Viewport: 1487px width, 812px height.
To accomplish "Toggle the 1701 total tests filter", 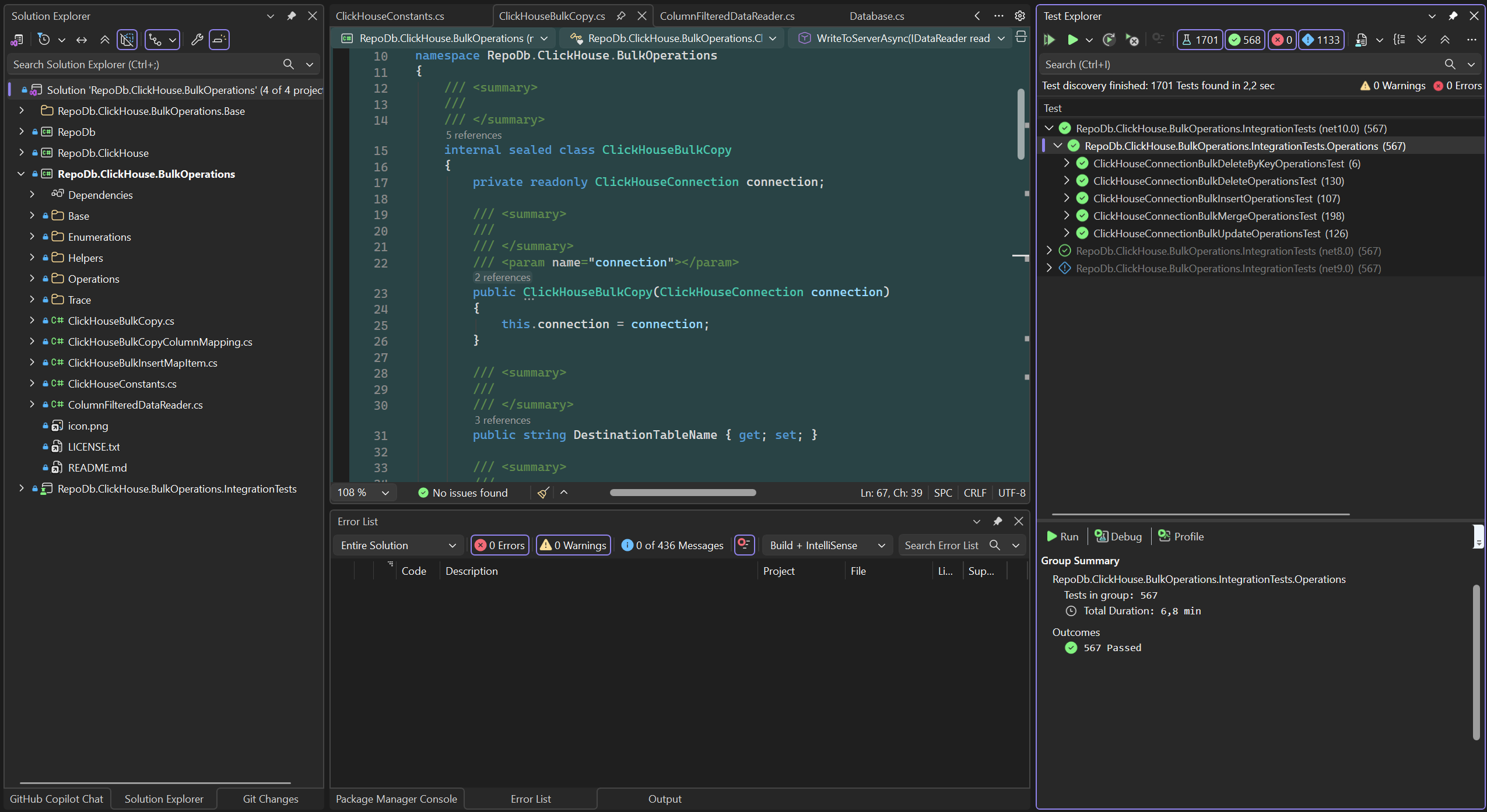I will 1200,40.
